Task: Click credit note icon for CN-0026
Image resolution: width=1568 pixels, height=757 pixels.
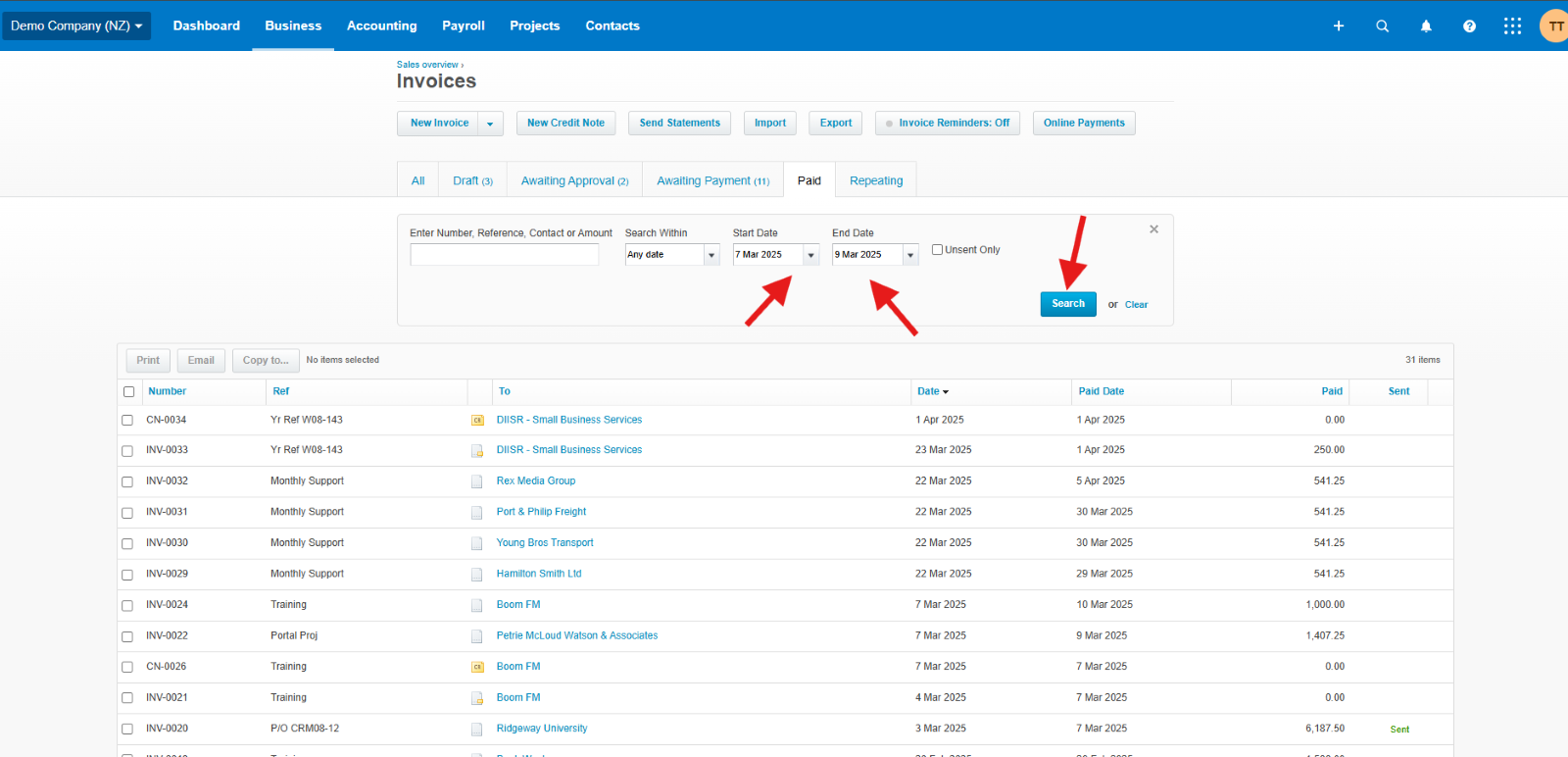Action: click(x=477, y=667)
